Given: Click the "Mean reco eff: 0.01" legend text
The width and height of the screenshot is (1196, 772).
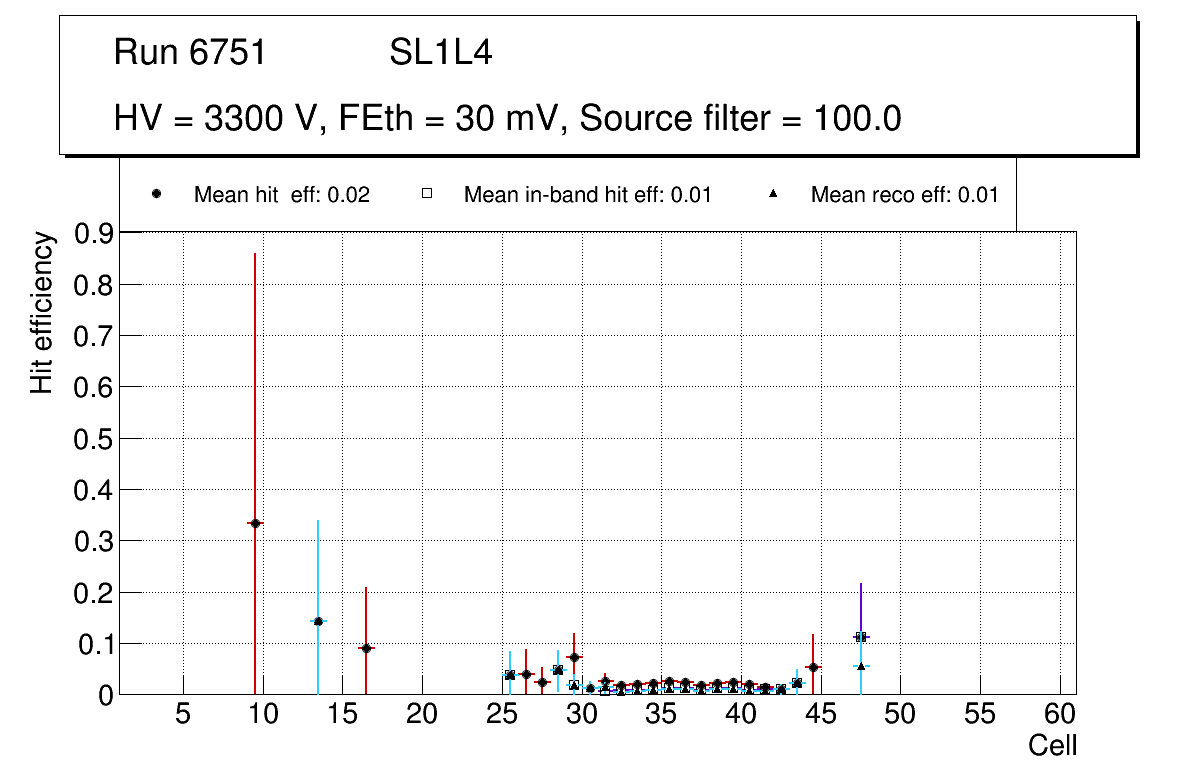Looking at the screenshot, I should click(x=904, y=195).
